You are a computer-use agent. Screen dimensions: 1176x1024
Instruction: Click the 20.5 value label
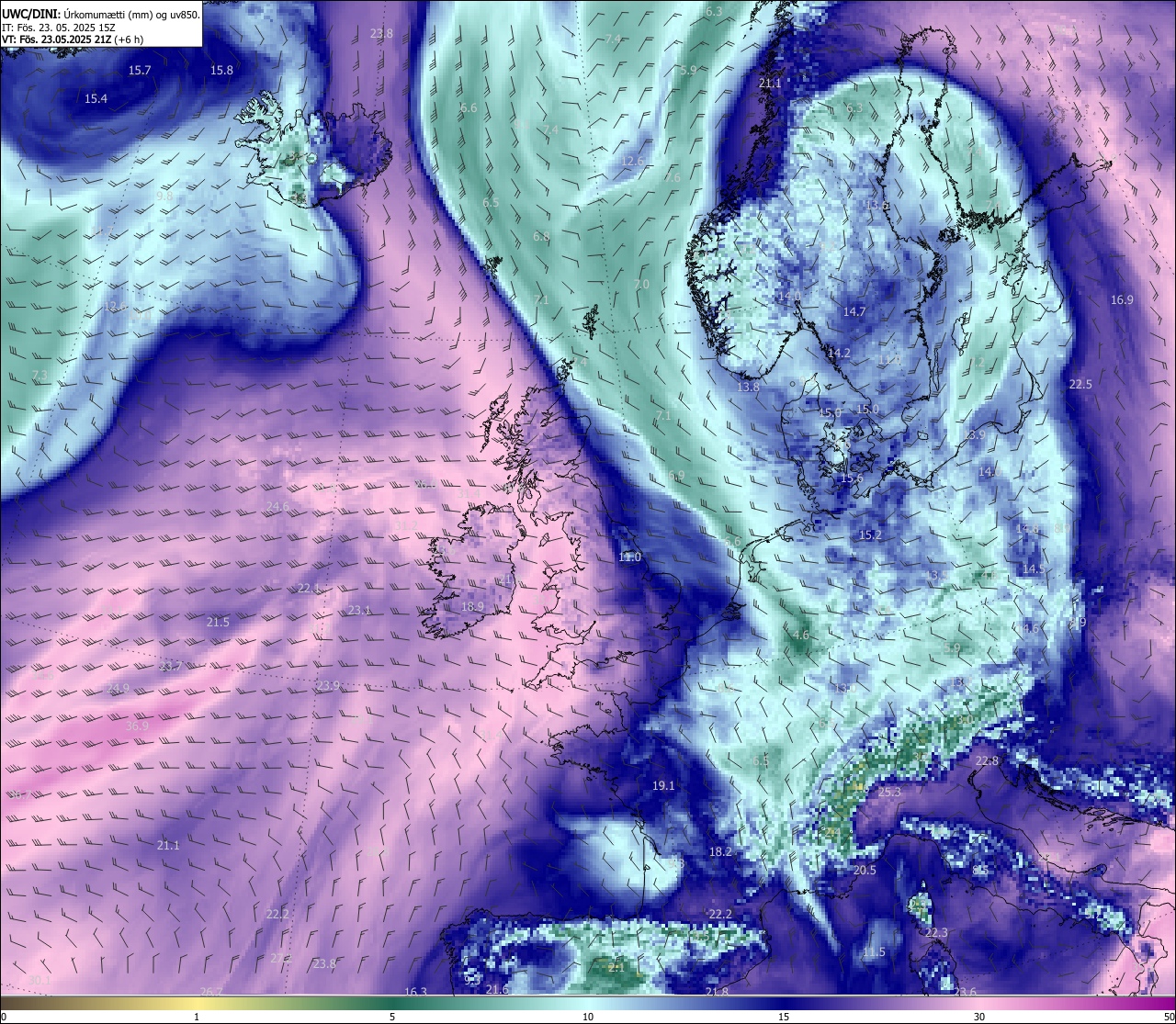tap(865, 870)
